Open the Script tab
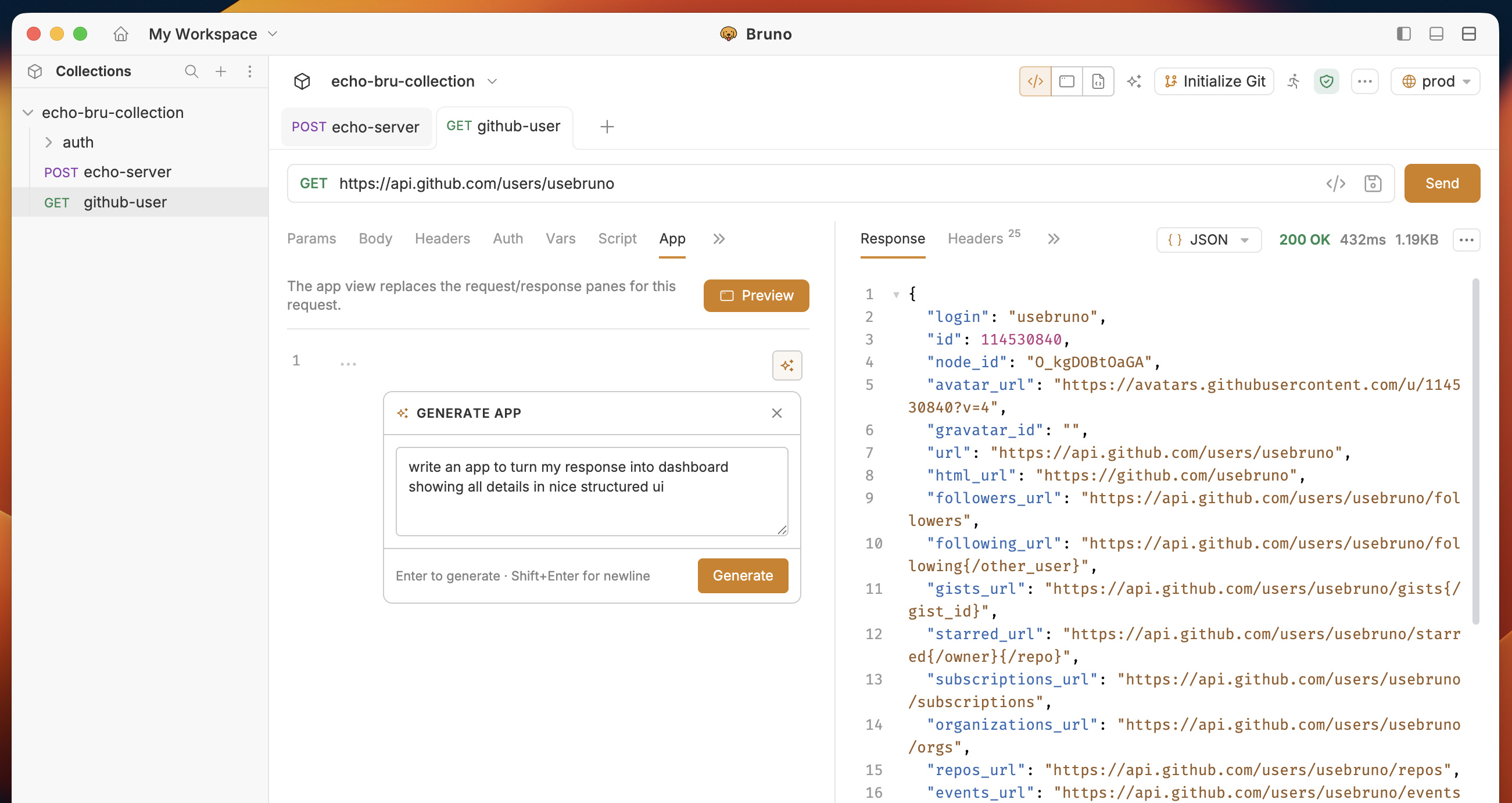The width and height of the screenshot is (1512, 803). (618, 239)
